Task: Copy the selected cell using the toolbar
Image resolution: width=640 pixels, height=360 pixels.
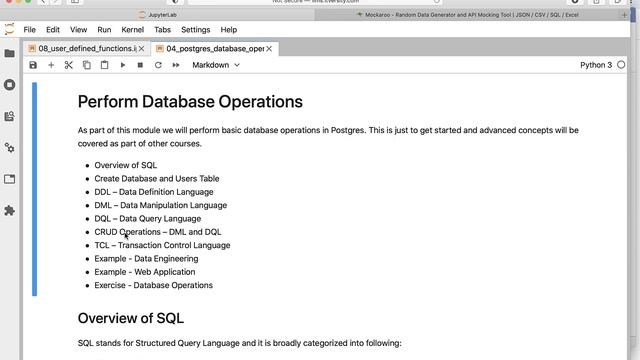Action: coord(87,65)
